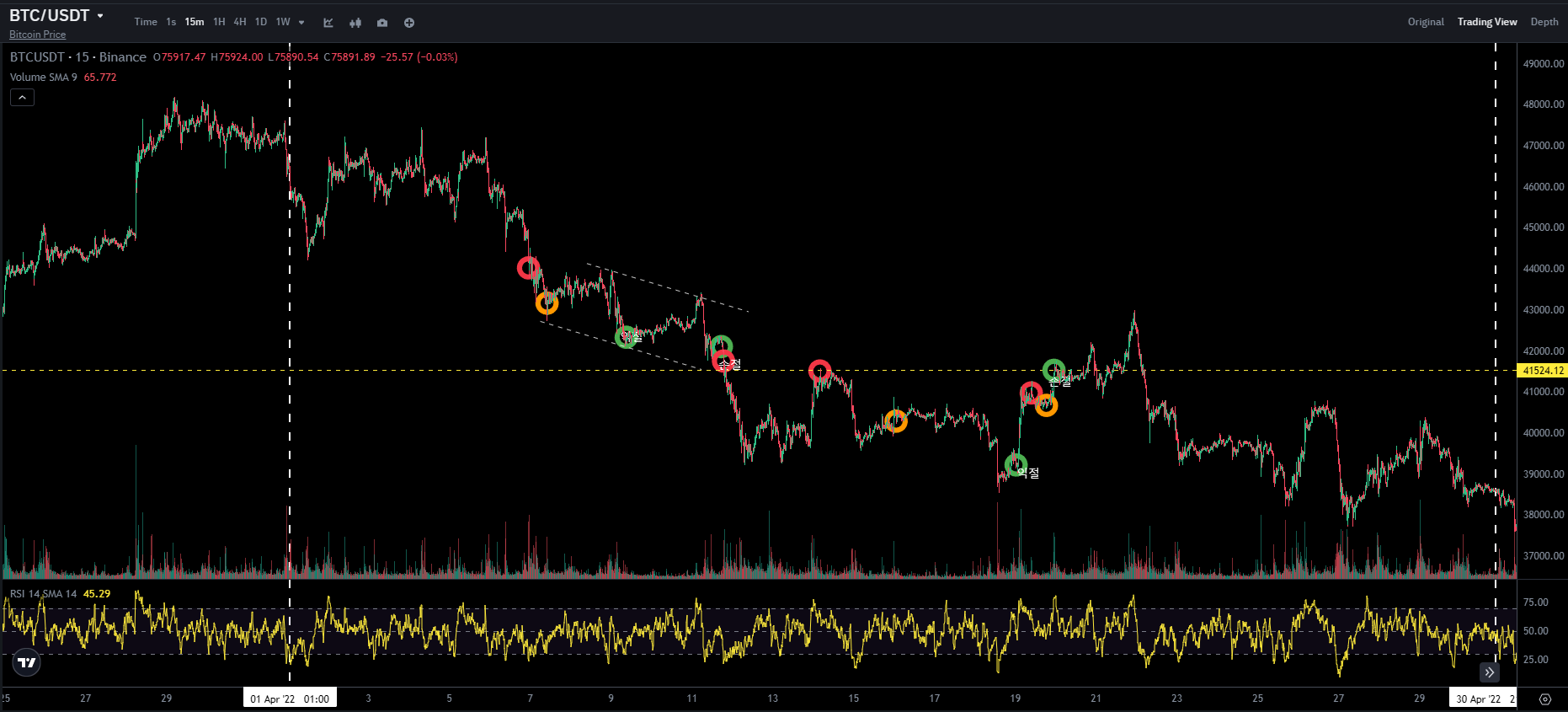Viewport: 1568px width, 712px height.
Task: Click the 41524.12 price label on axis
Action: [x=1543, y=371]
